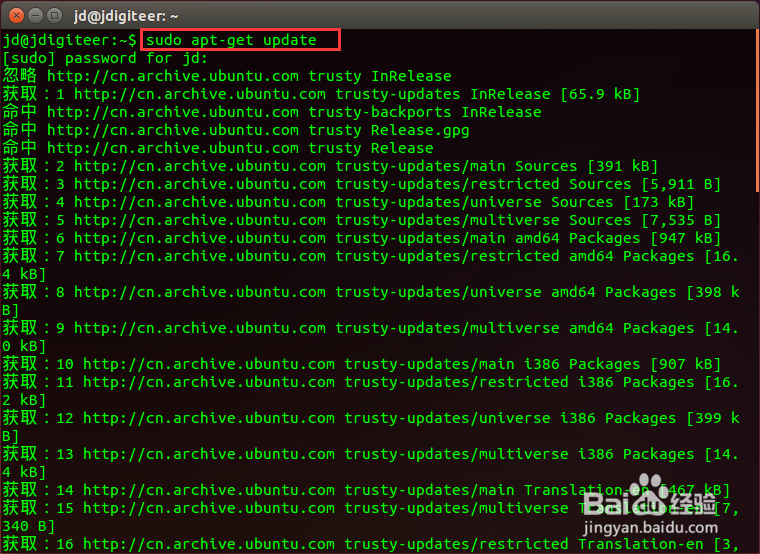The image size is (760, 554).
Task: Click the 'multiverse Sources [7,535 B]' line
Action: click(x=362, y=220)
